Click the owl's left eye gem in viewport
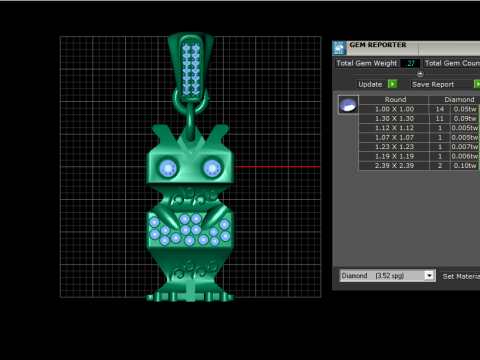The height and width of the screenshot is (360, 480). pyautogui.click(x=168, y=168)
